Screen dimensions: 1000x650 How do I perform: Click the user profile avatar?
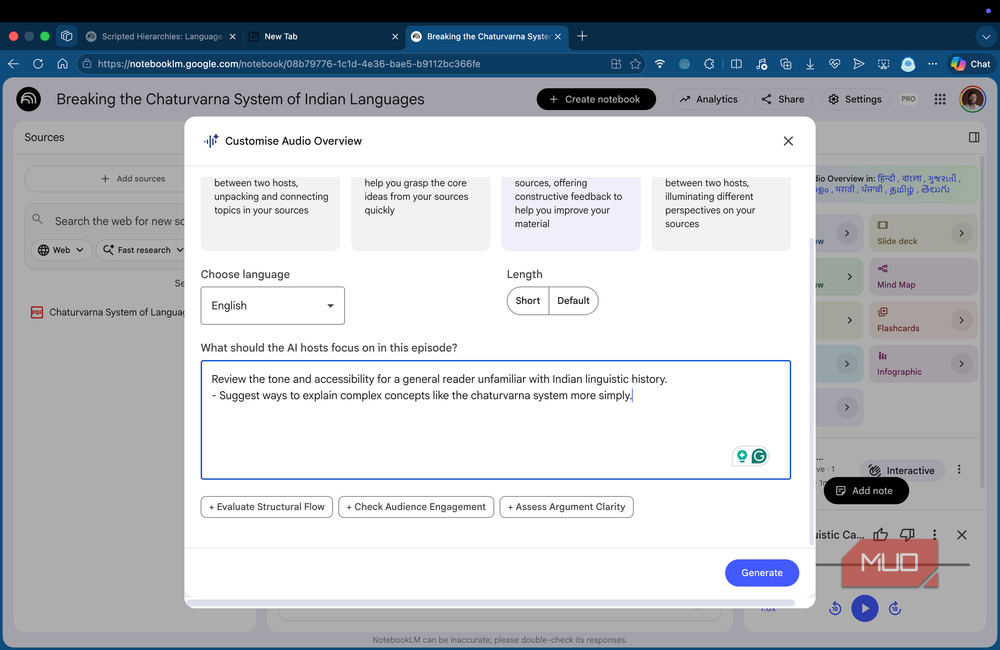coord(973,99)
